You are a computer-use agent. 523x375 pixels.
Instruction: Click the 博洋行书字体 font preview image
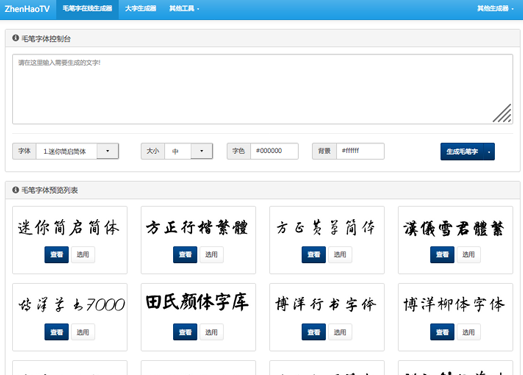(x=326, y=305)
